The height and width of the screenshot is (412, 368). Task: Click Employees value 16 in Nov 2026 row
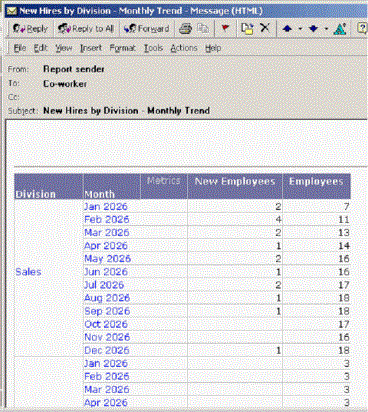point(344,337)
